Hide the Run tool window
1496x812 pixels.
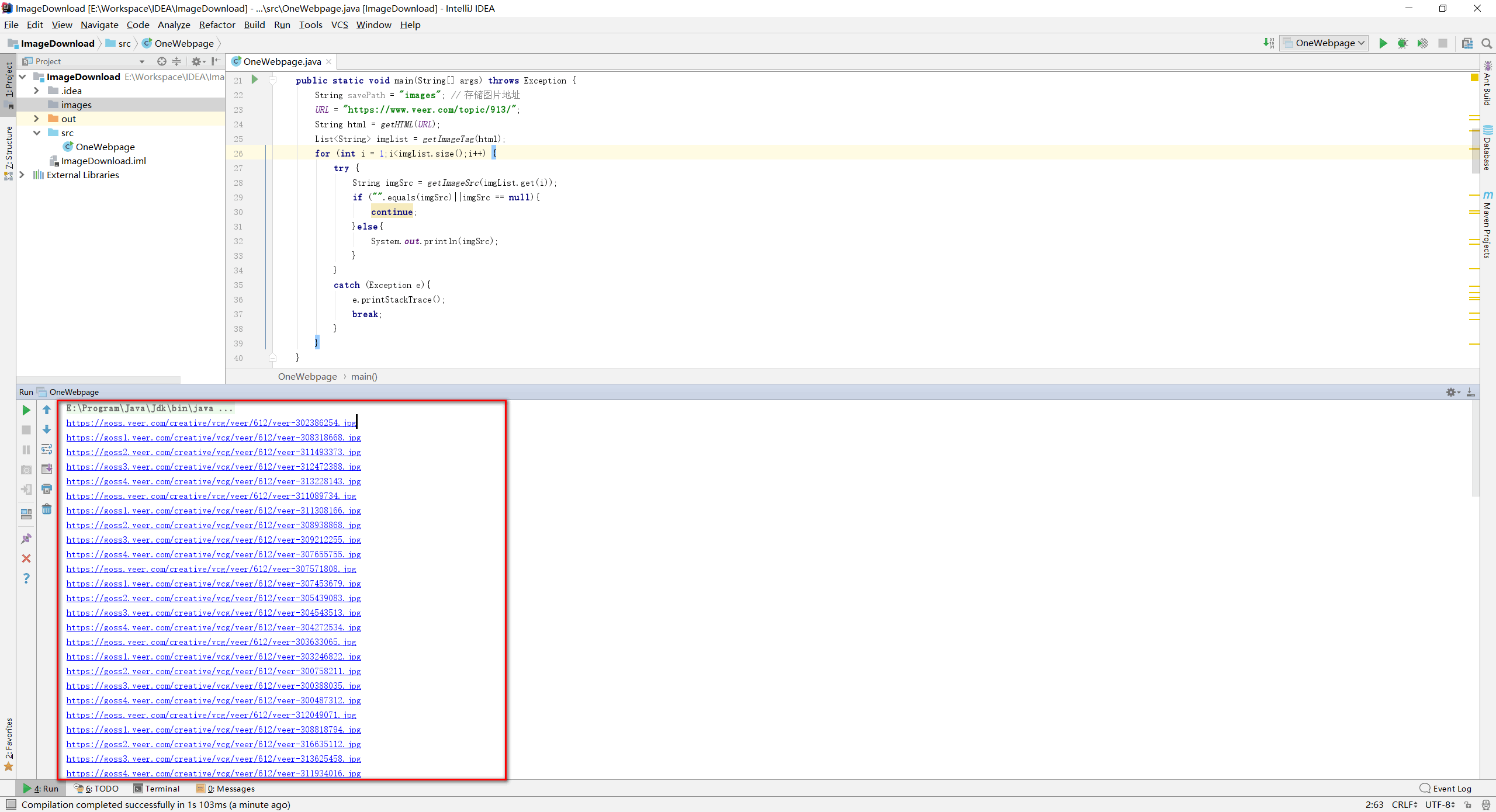(1470, 392)
